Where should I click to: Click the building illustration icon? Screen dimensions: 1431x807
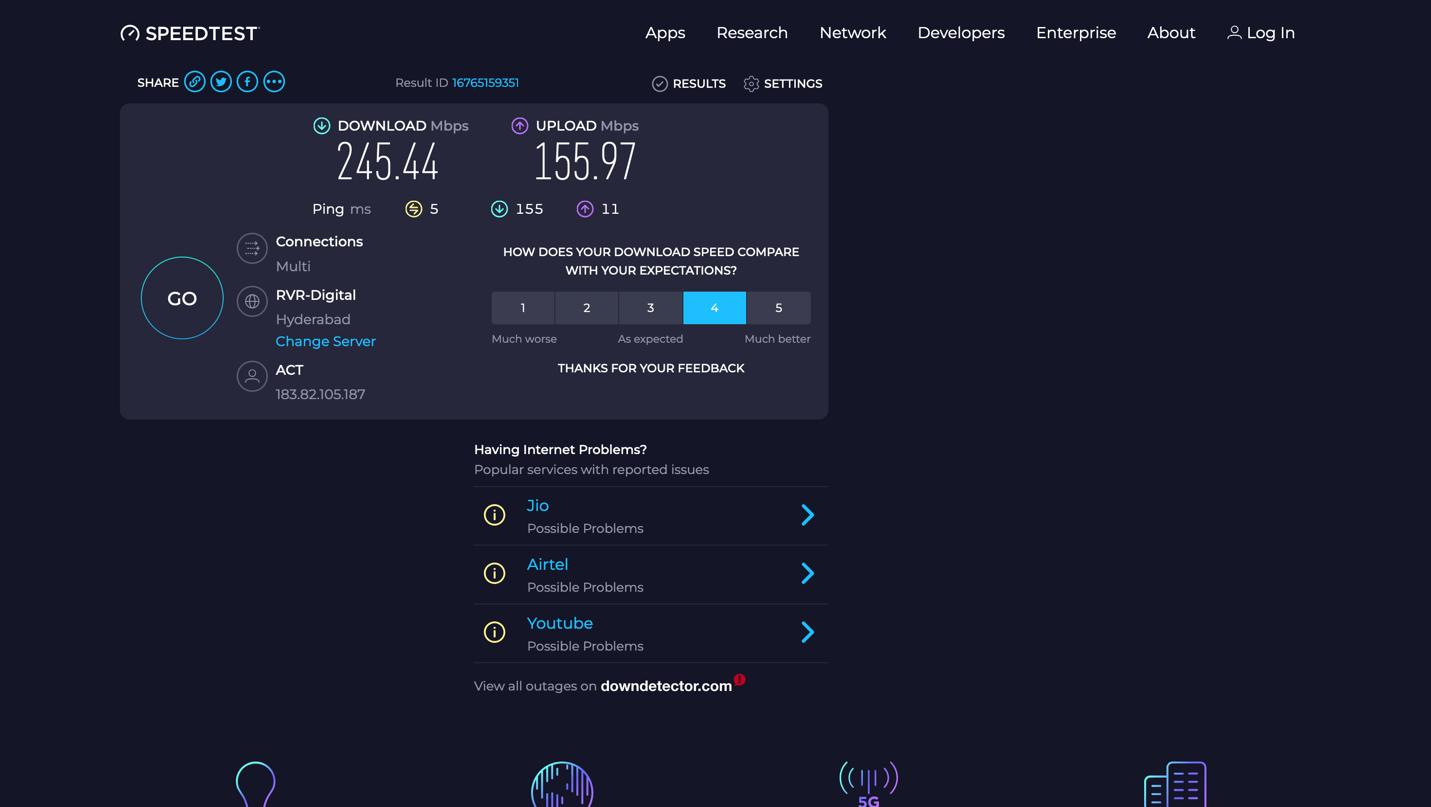(x=1175, y=784)
